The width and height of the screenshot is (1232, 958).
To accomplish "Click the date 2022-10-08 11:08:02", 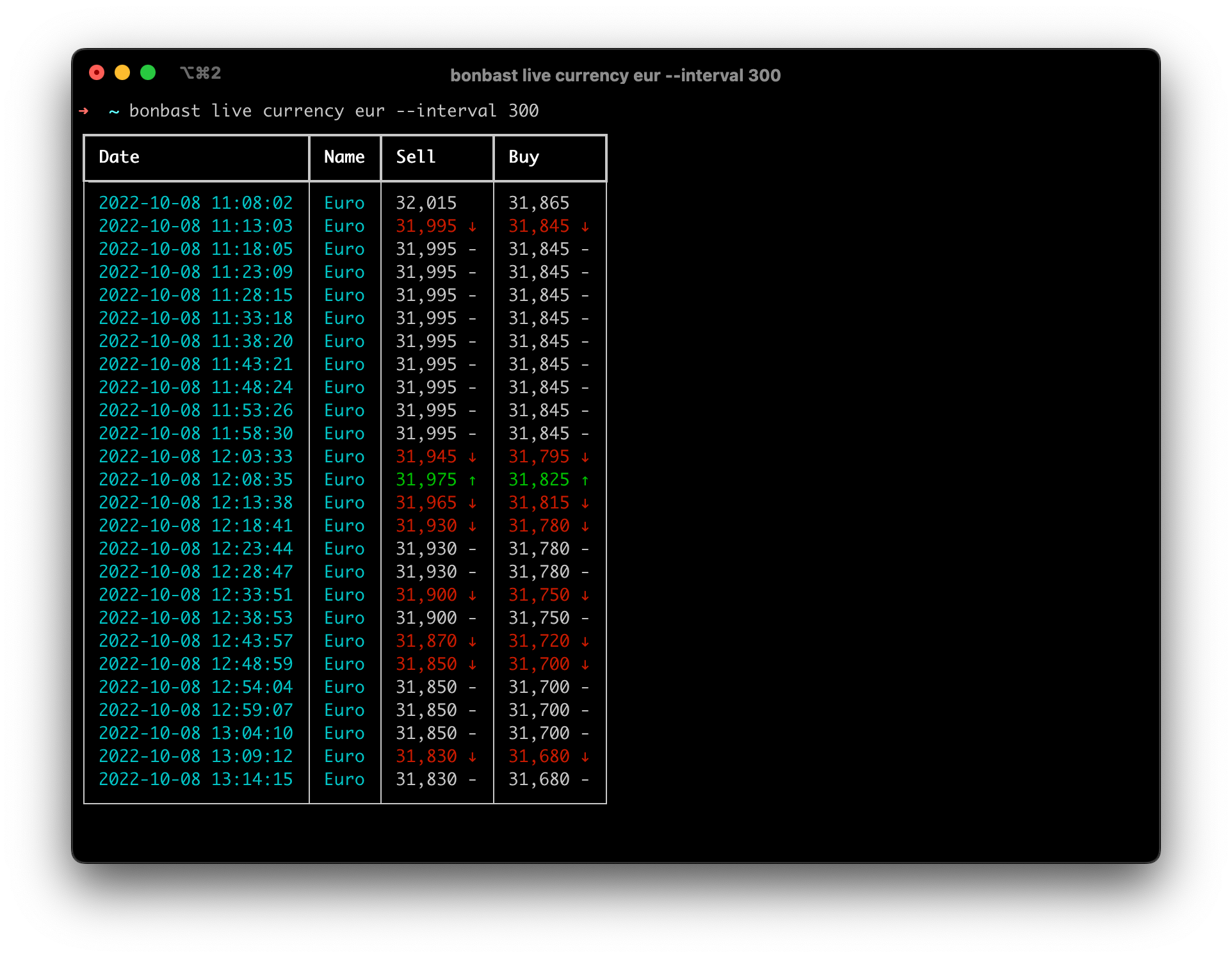I will tap(196, 203).
